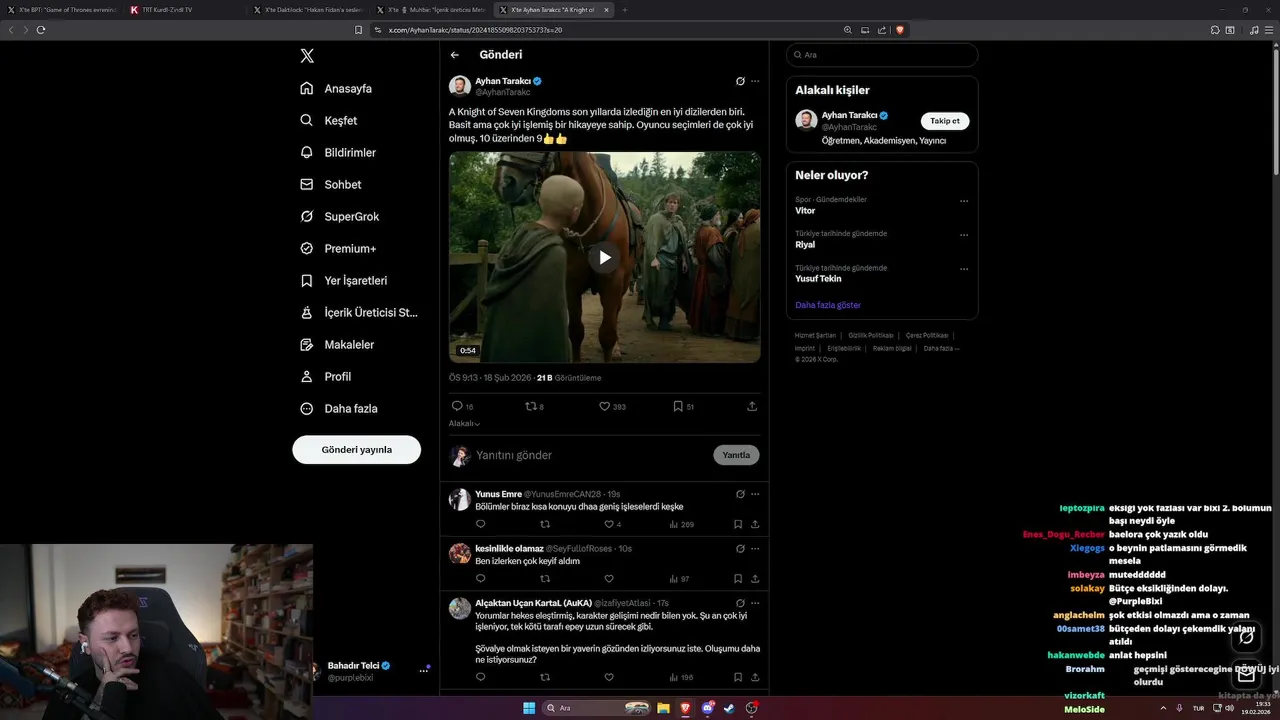Viewport: 1280px width, 720px height.
Task: Bookmark the main post
Action: coord(677,406)
